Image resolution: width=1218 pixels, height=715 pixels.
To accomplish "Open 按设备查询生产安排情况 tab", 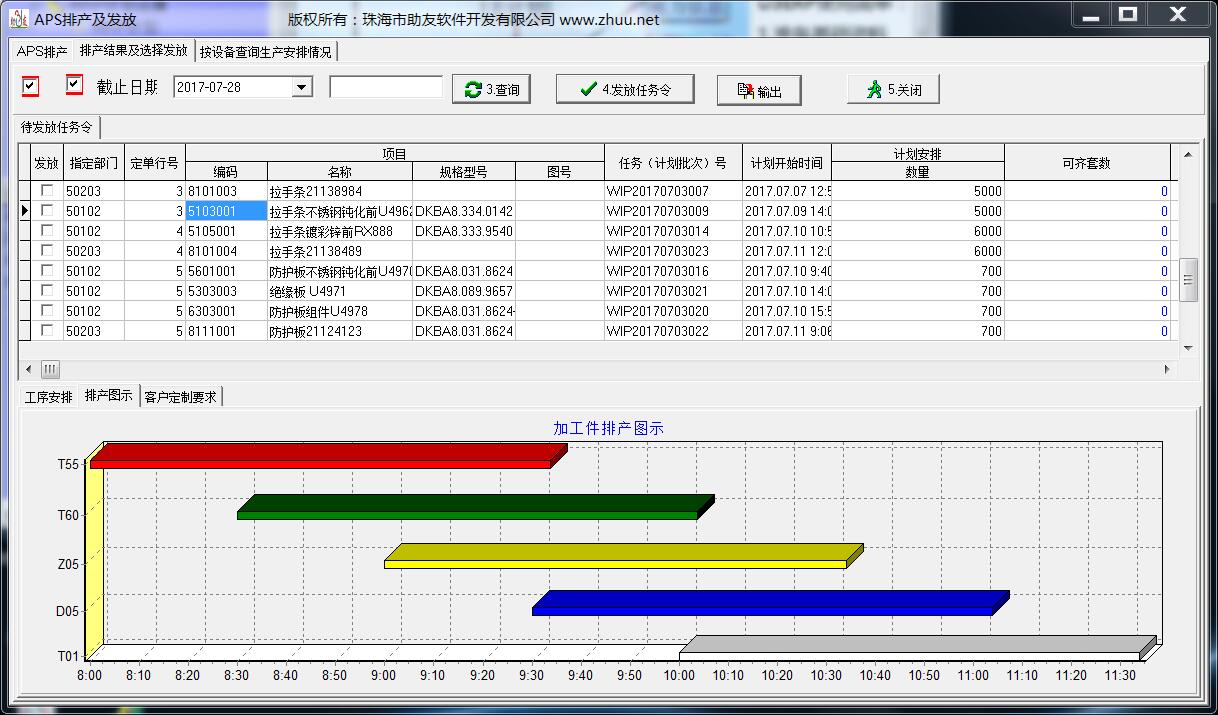I will click(x=265, y=52).
